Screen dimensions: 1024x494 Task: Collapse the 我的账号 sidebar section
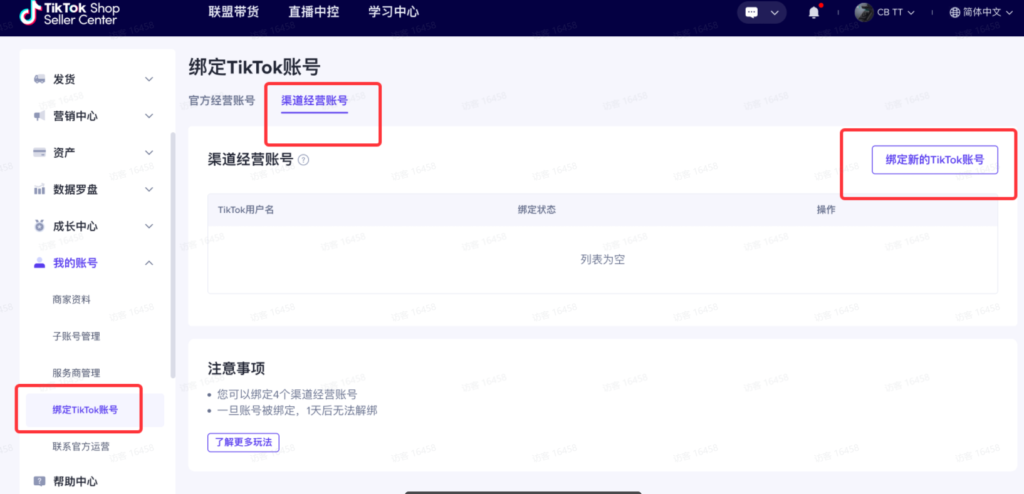[x=149, y=263]
